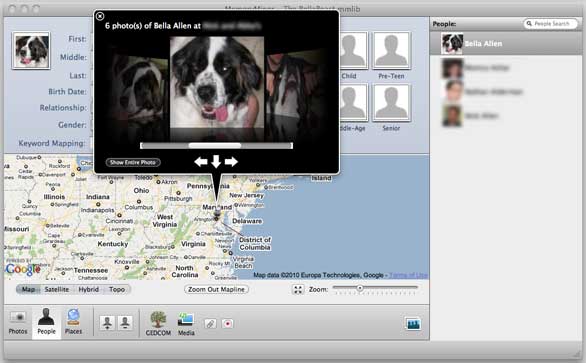Viewport: 586px width, 363px height.
Task: Click Zoom Out Mapline button
Action: click(216, 289)
